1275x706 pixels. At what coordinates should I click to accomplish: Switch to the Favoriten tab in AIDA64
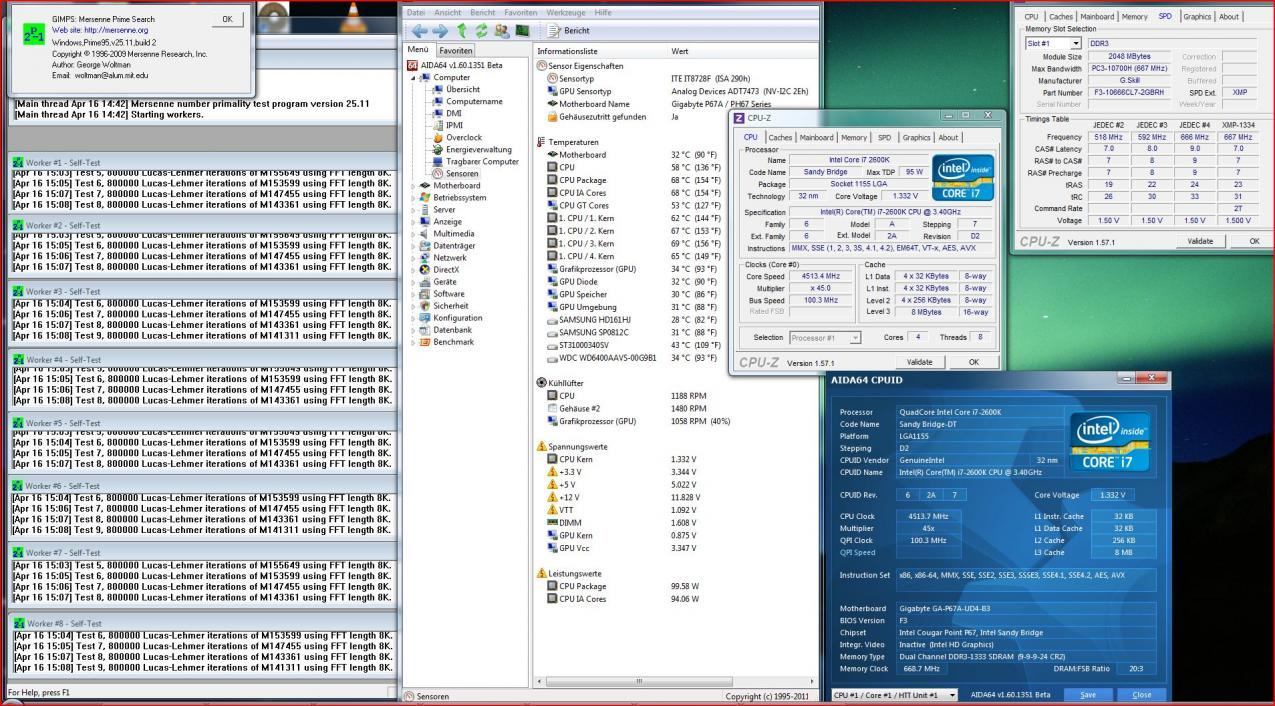(456, 50)
